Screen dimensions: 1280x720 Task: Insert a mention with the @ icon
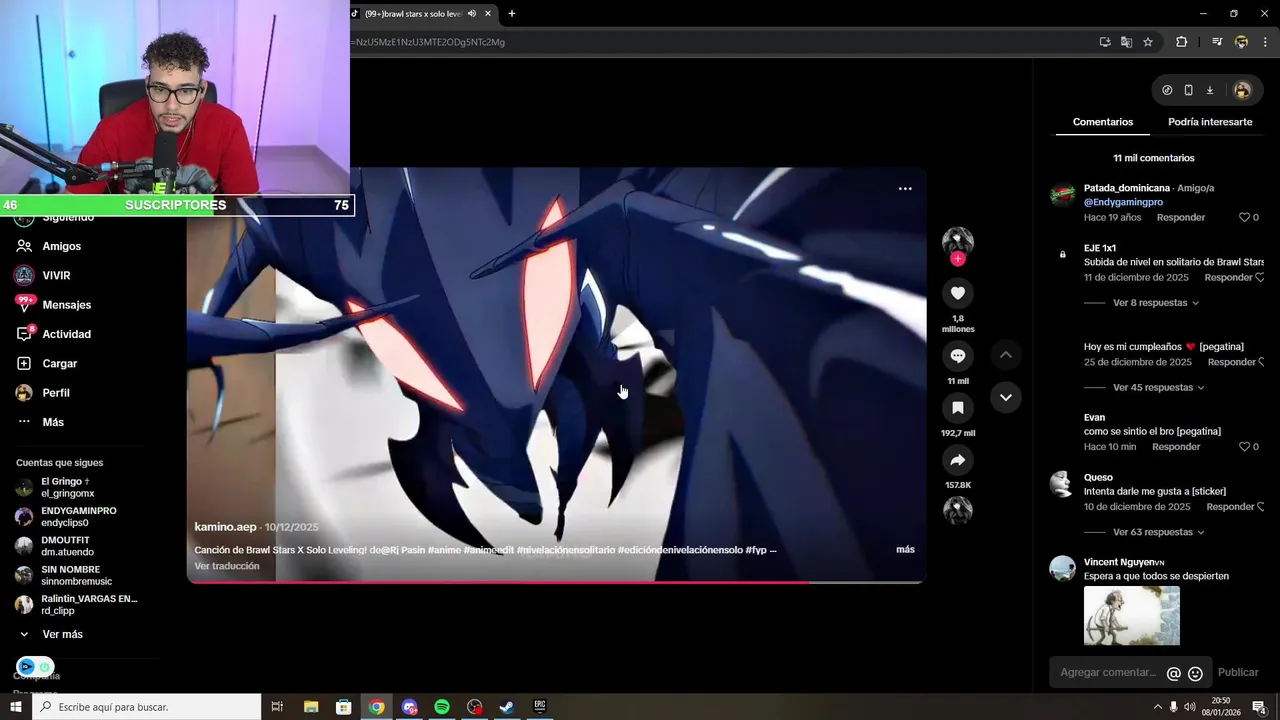pos(1174,673)
